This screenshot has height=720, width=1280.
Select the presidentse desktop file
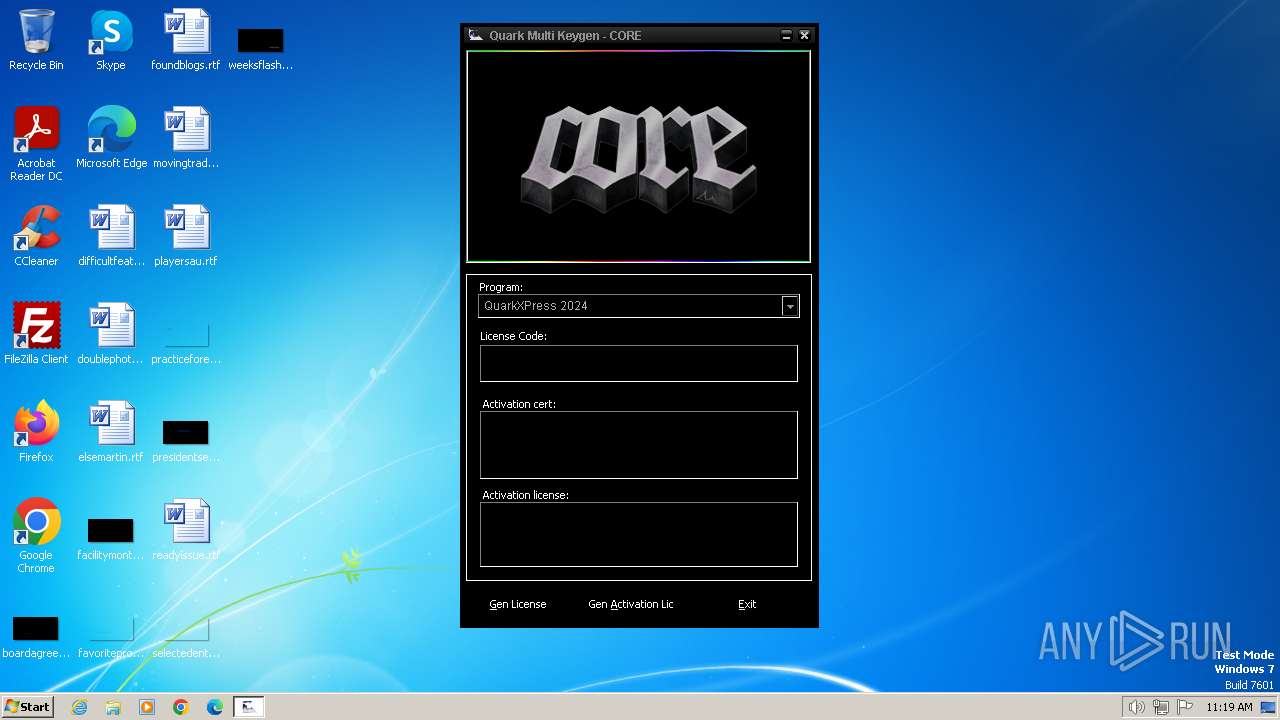(x=186, y=441)
